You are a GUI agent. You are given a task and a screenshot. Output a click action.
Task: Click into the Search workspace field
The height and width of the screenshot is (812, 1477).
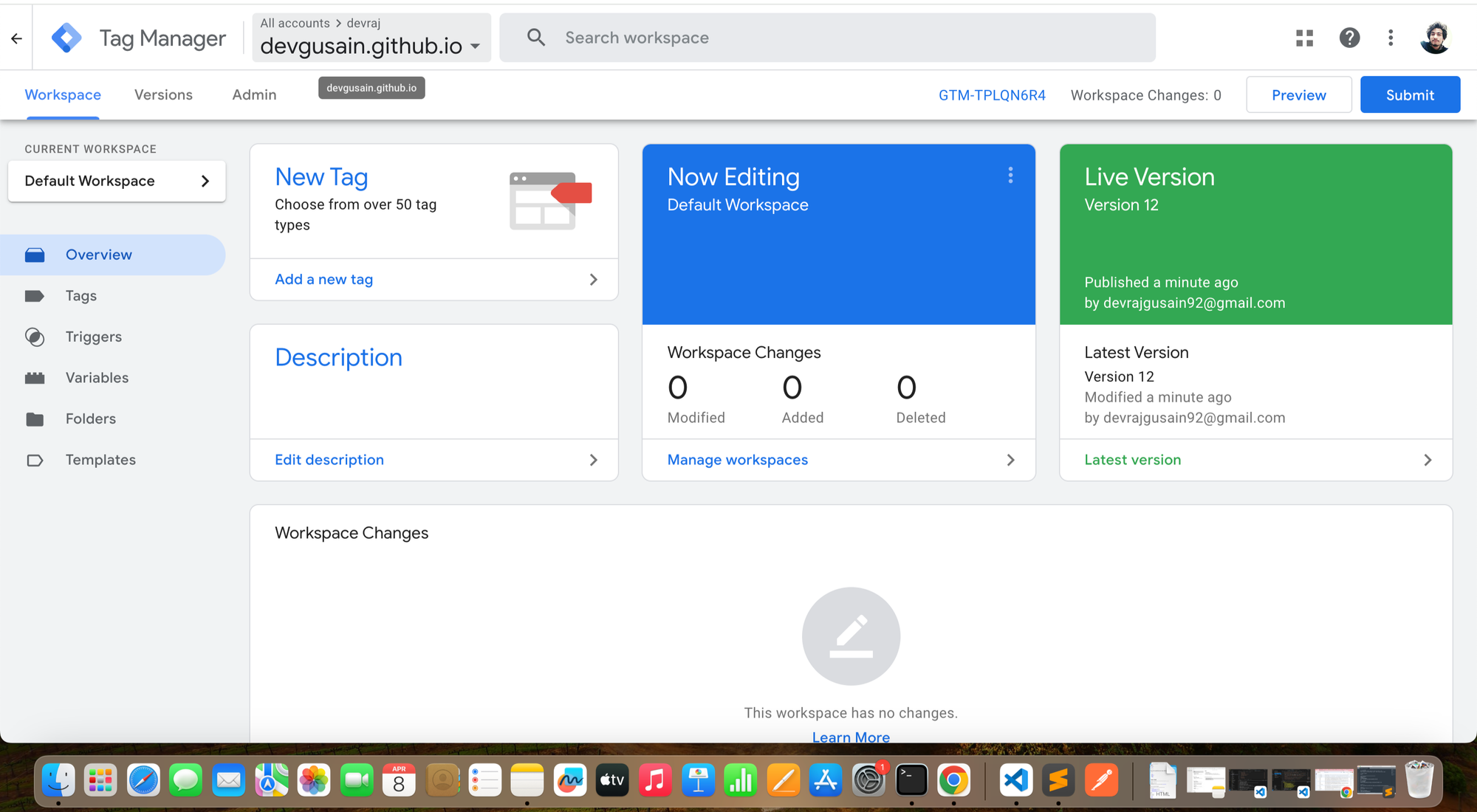pos(827,38)
